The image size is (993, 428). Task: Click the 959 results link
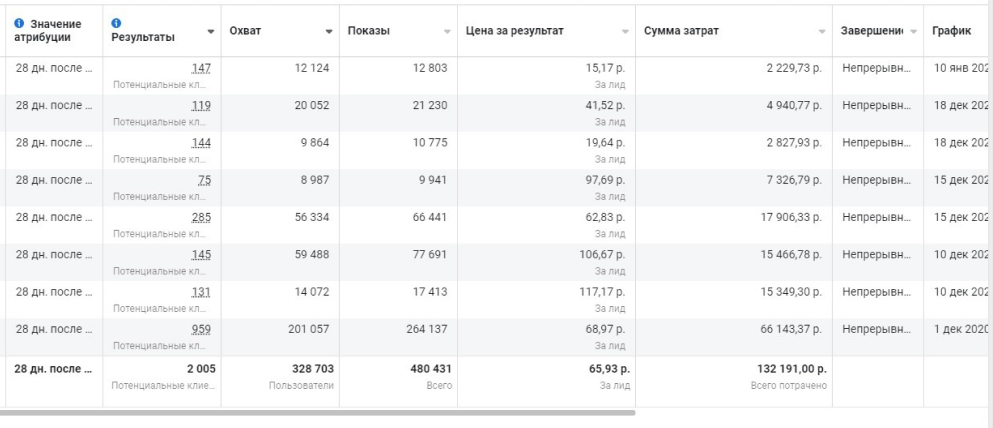tap(203, 330)
